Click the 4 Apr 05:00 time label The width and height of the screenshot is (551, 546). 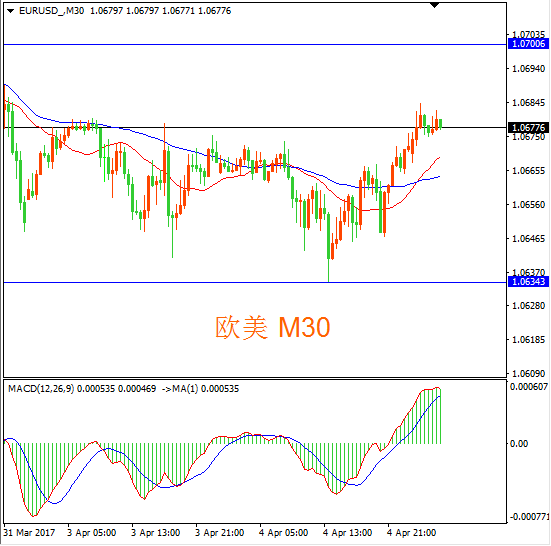tap(283, 533)
